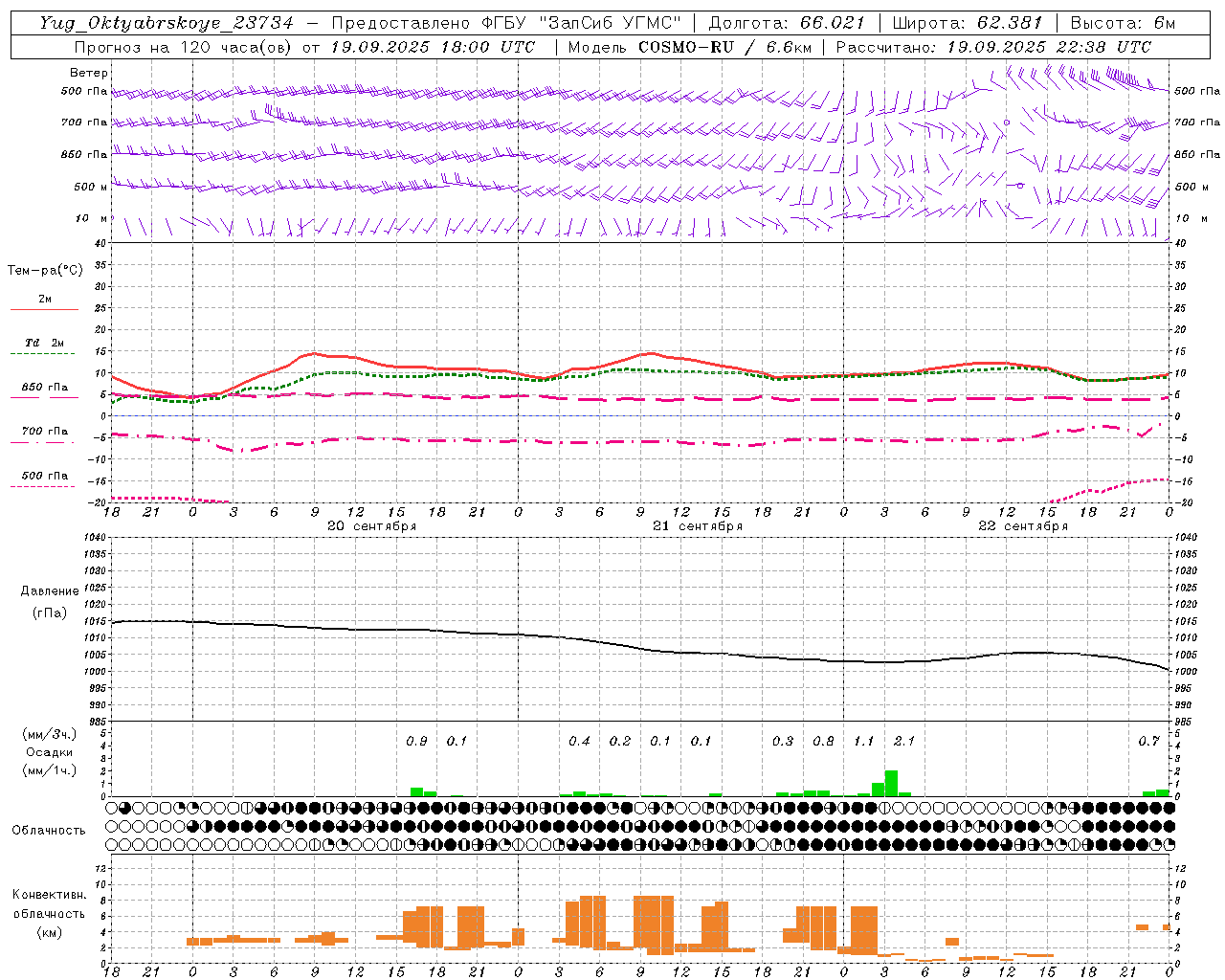Click precipitation value "0.8"
The height and width of the screenshot is (980, 1225).
[x=823, y=742]
